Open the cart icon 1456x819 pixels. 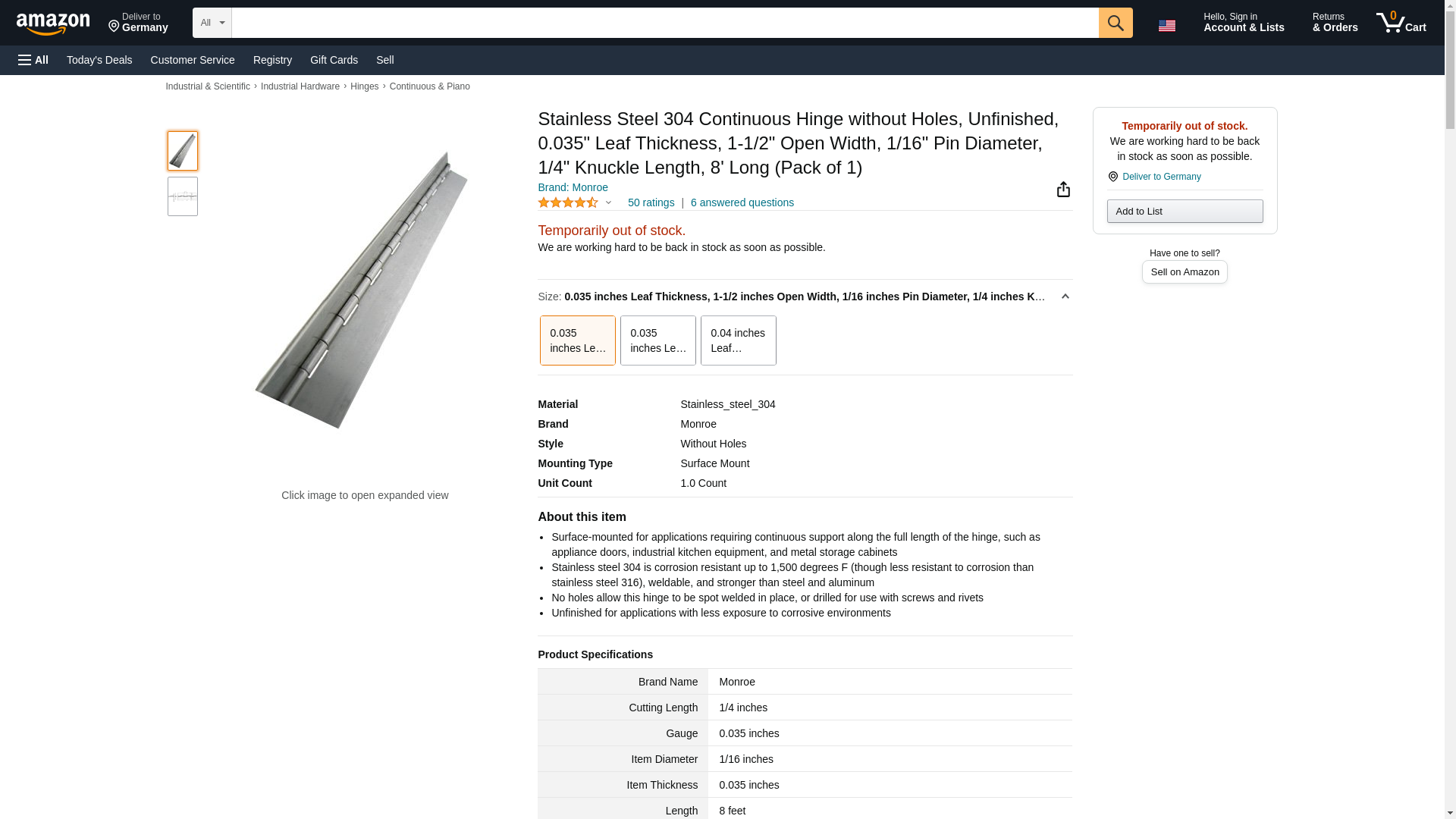click(x=1401, y=23)
